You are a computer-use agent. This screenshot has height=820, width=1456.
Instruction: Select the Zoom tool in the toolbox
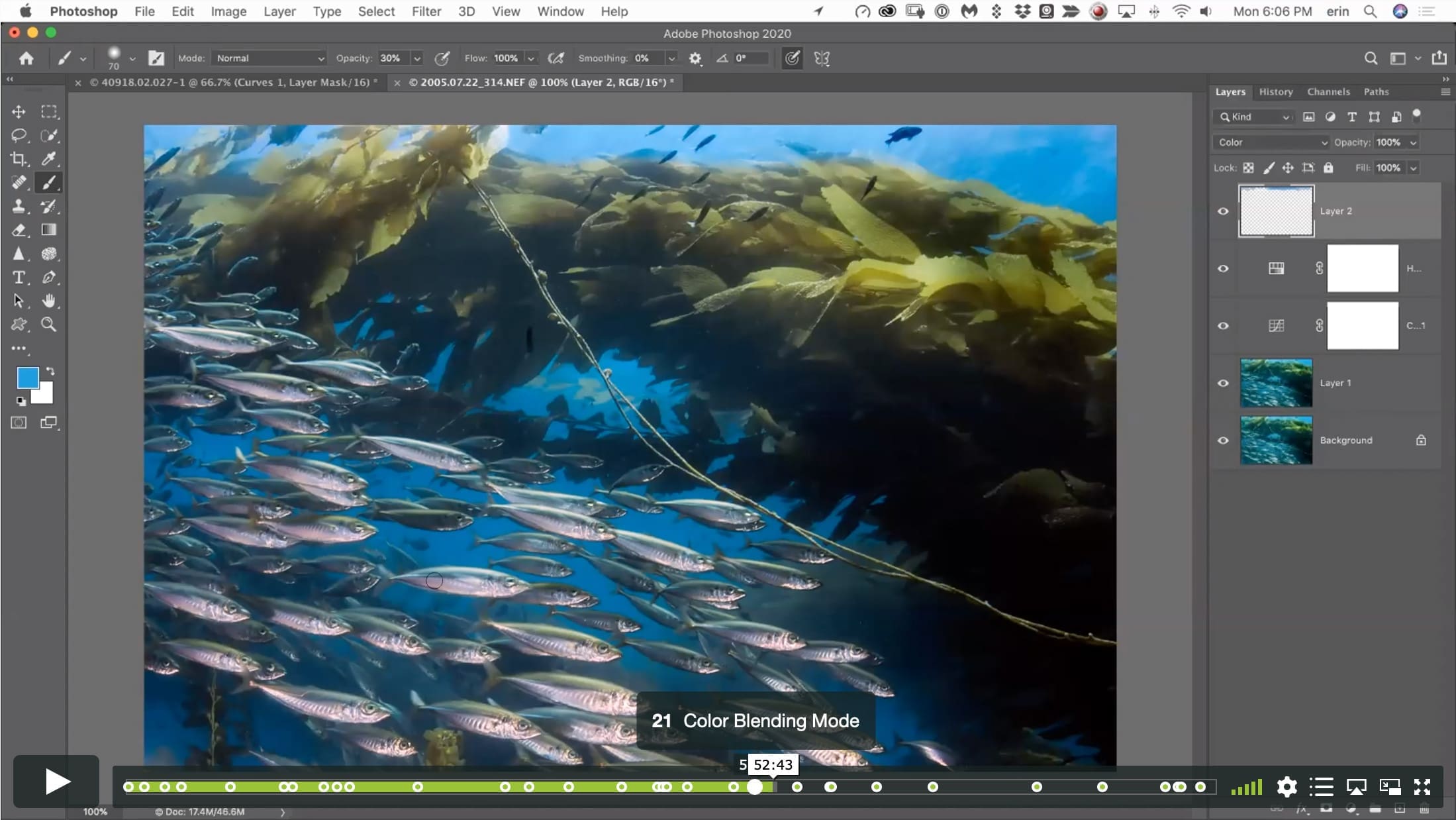click(x=49, y=325)
